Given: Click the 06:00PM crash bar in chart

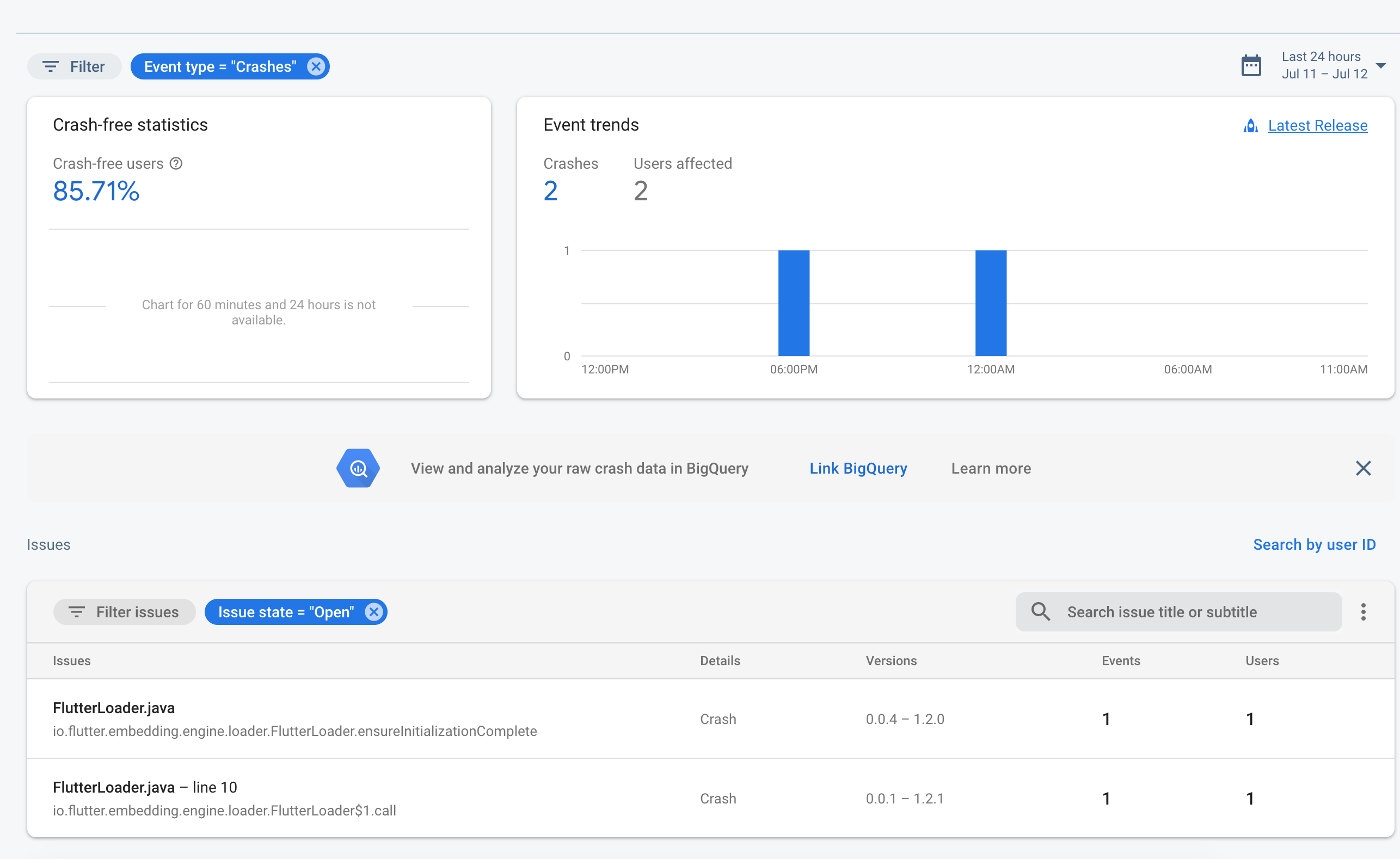Looking at the screenshot, I should 793,303.
